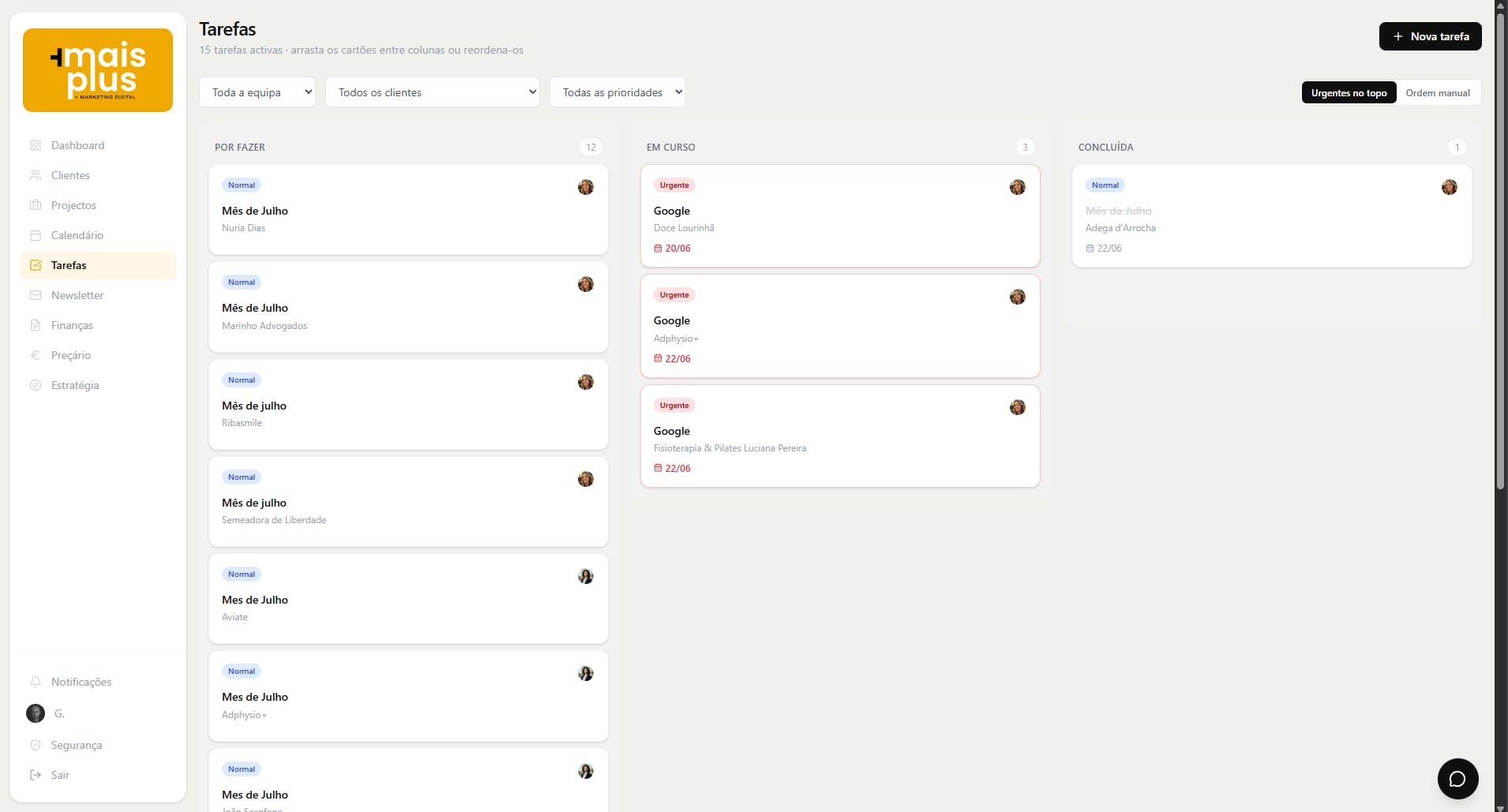Screen dimensions: 1508x812
Task: Open the Todas as prioridades dropdown
Action: (617, 92)
